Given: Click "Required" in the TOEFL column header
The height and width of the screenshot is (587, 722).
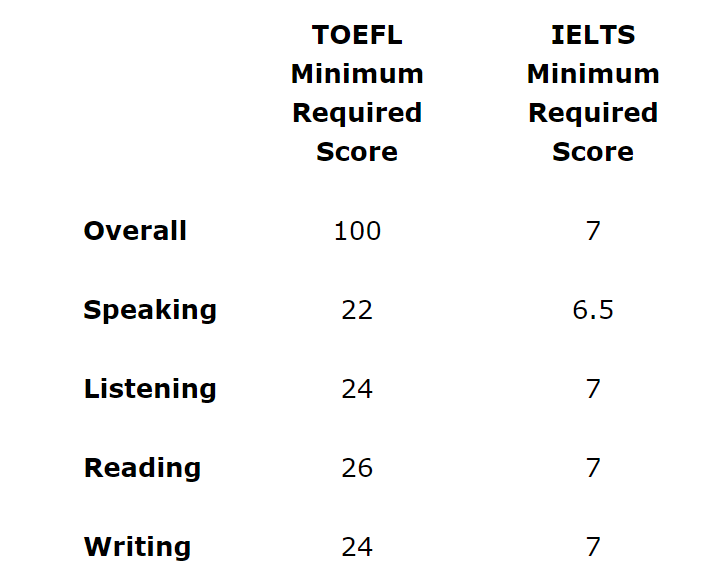Looking at the screenshot, I should pos(357,113).
